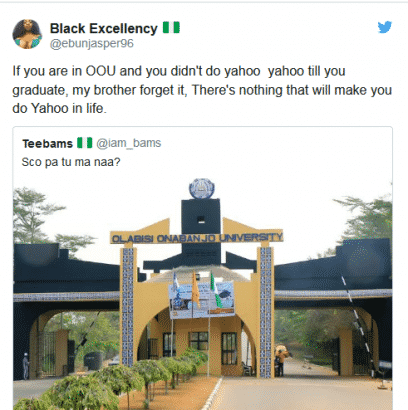408x410 pixels.
Task: Open the Teebams quoted tweet author name
Action: click(48, 144)
